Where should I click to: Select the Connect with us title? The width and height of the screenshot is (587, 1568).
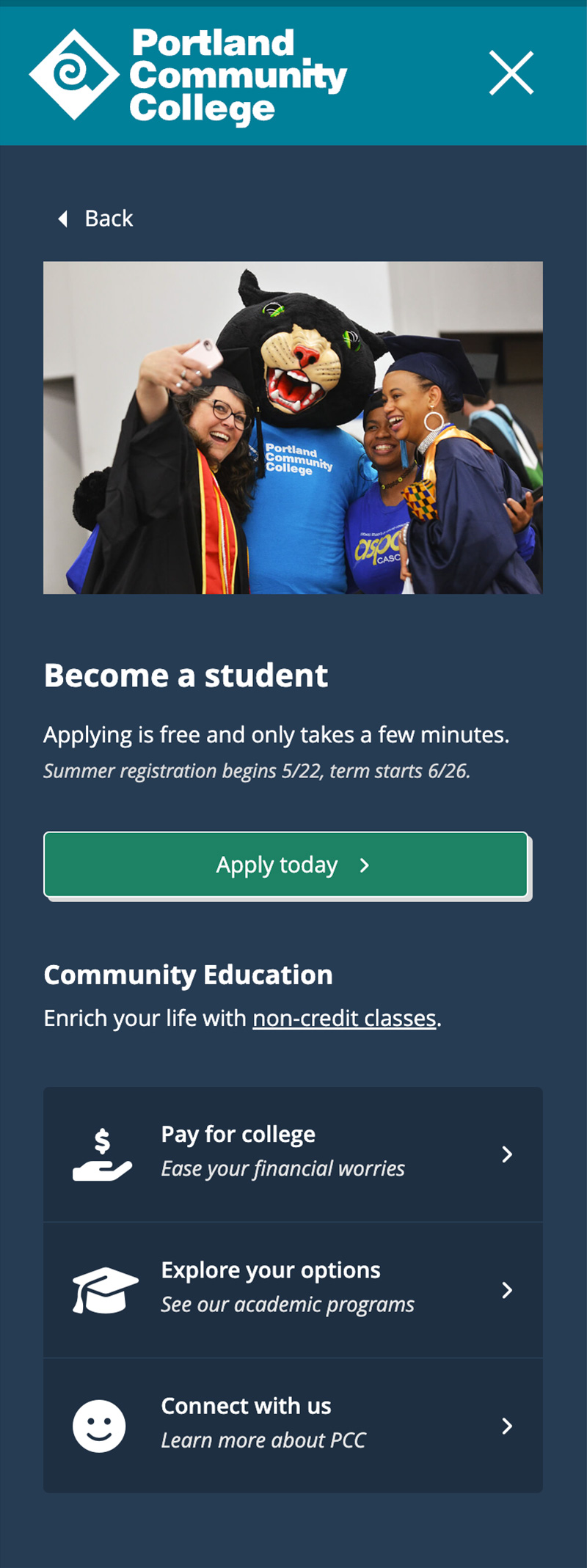(x=246, y=1406)
